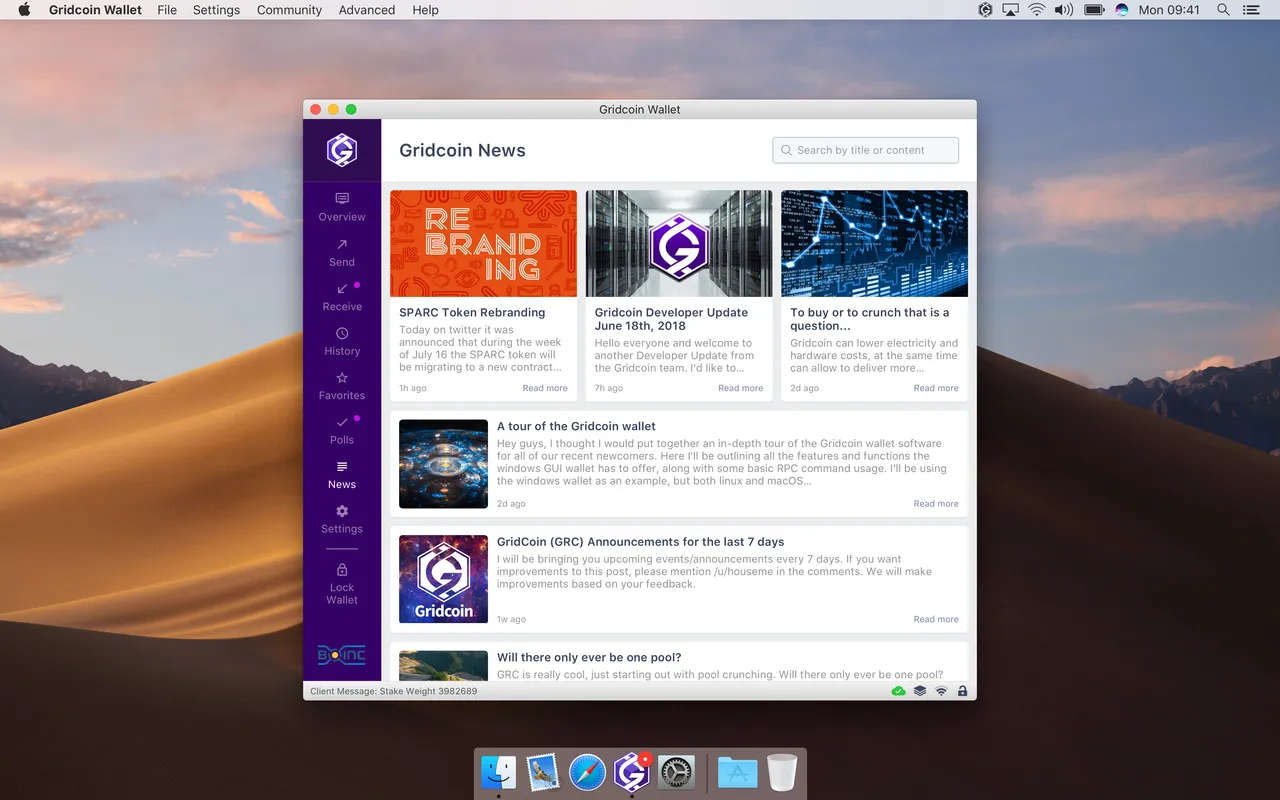Click Lock Wallet padlock button
1280x800 pixels.
pyautogui.click(x=342, y=584)
